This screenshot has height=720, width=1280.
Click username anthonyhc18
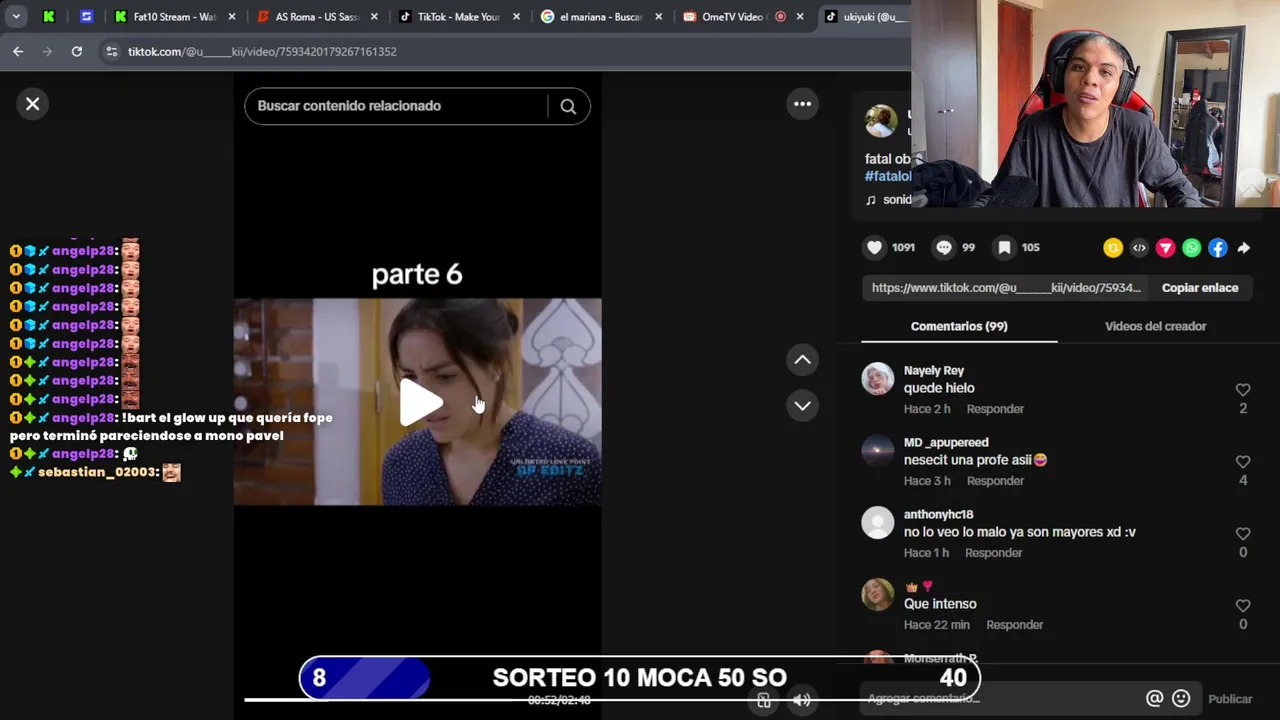[938, 515]
